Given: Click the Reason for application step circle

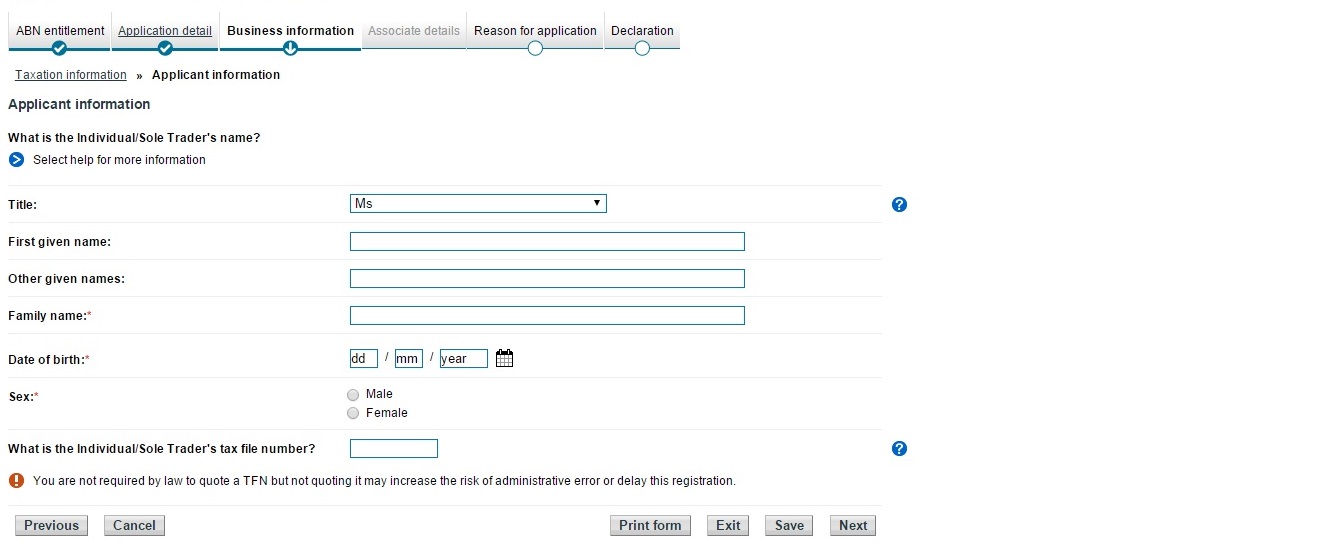Looking at the screenshot, I should pyautogui.click(x=535, y=48).
